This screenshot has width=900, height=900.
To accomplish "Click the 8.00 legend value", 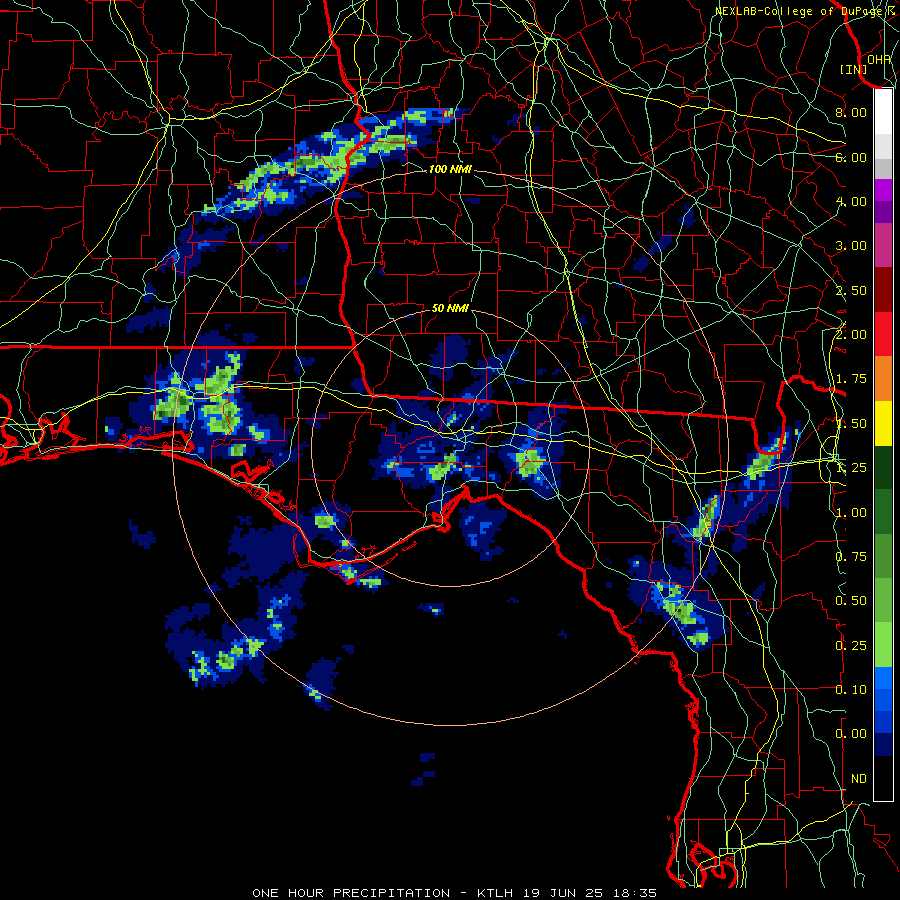I will (851, 112).
